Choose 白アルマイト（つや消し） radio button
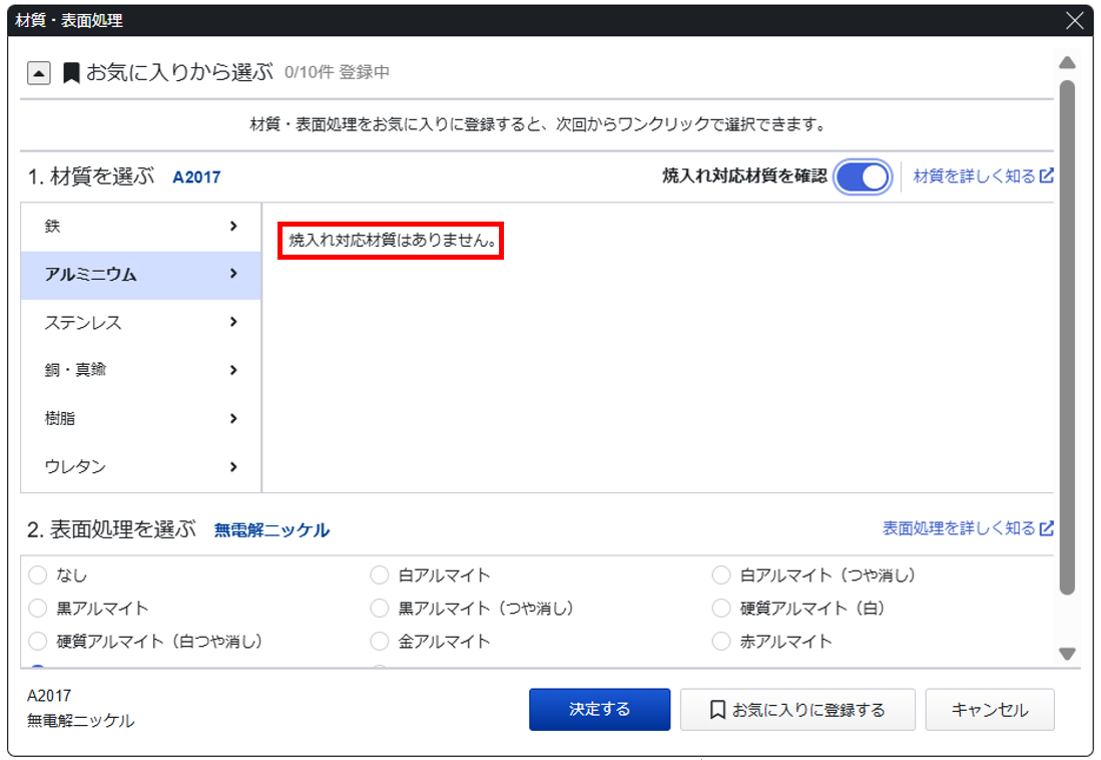 721,575
